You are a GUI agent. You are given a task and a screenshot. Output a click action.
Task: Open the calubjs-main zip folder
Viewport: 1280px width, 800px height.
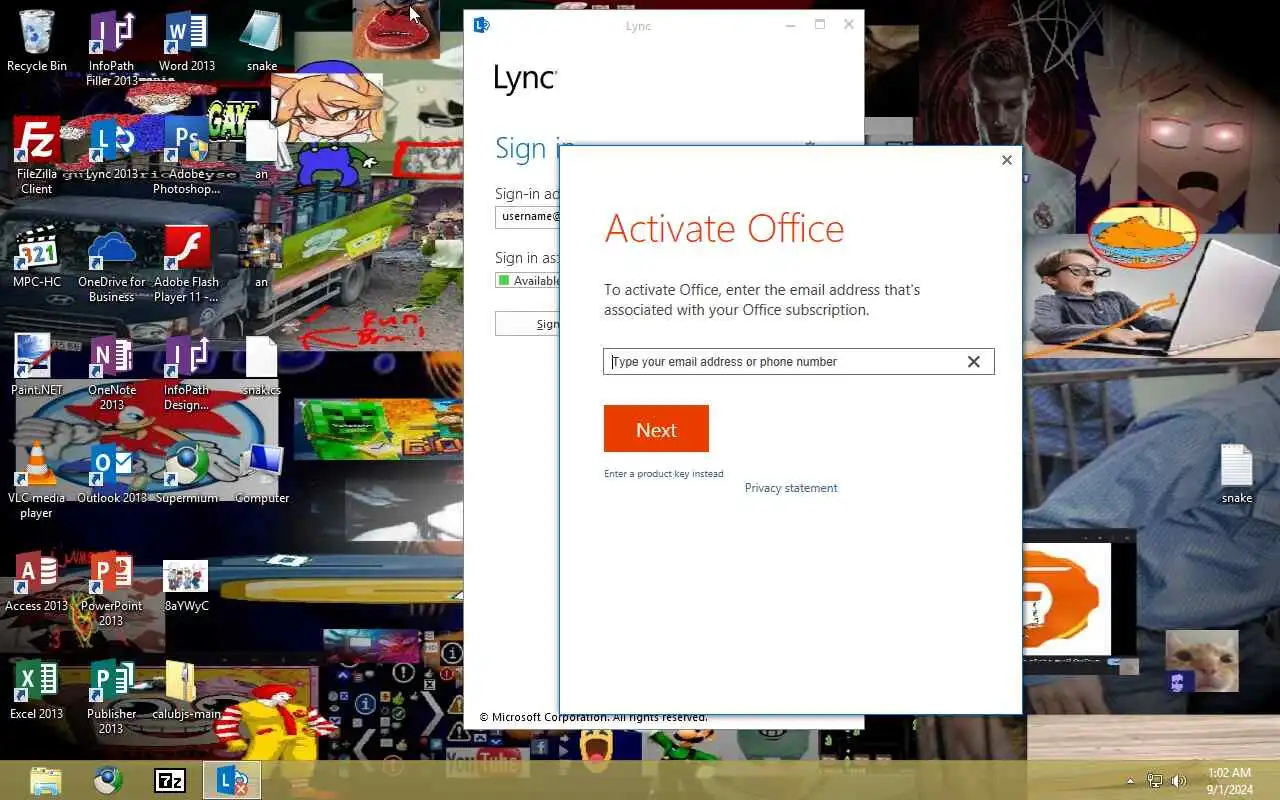(x=187, y=690)
